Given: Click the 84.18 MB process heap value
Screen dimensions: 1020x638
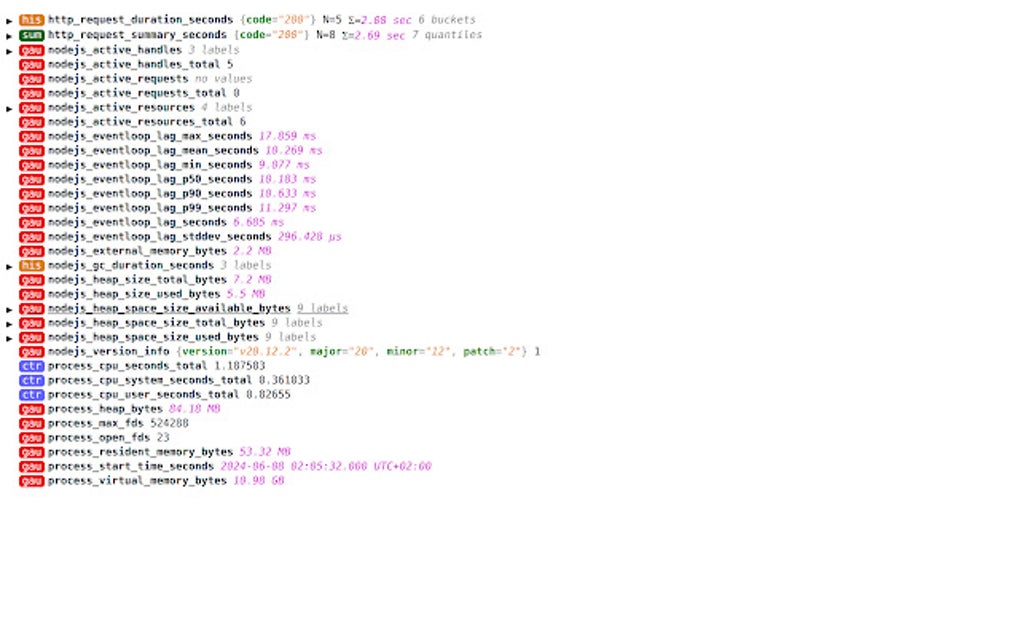Looking at the screenshot, I should (195, 409).
